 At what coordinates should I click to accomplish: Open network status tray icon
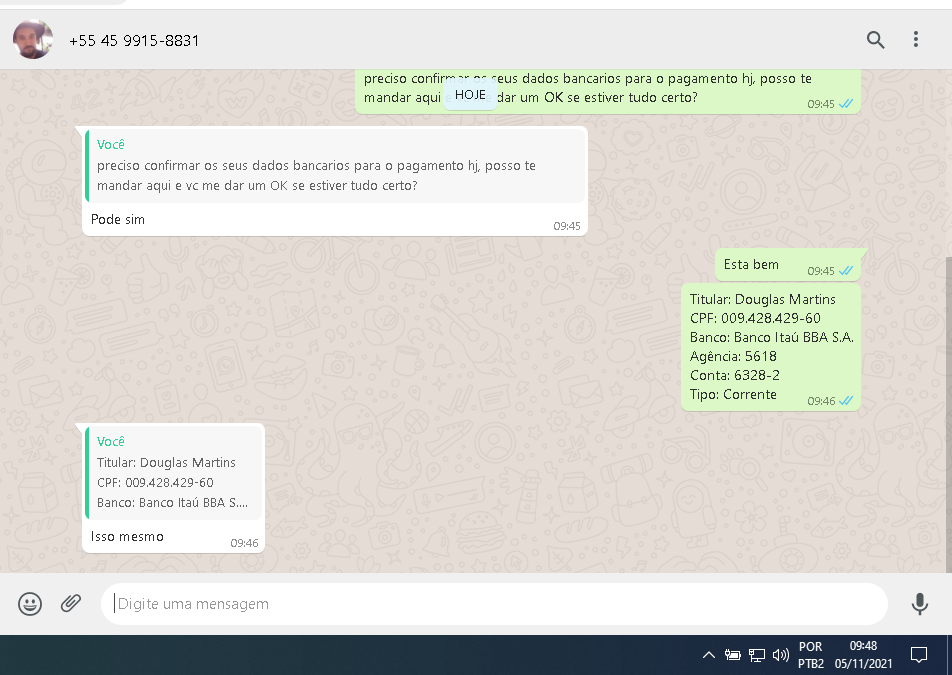(757, 655)
